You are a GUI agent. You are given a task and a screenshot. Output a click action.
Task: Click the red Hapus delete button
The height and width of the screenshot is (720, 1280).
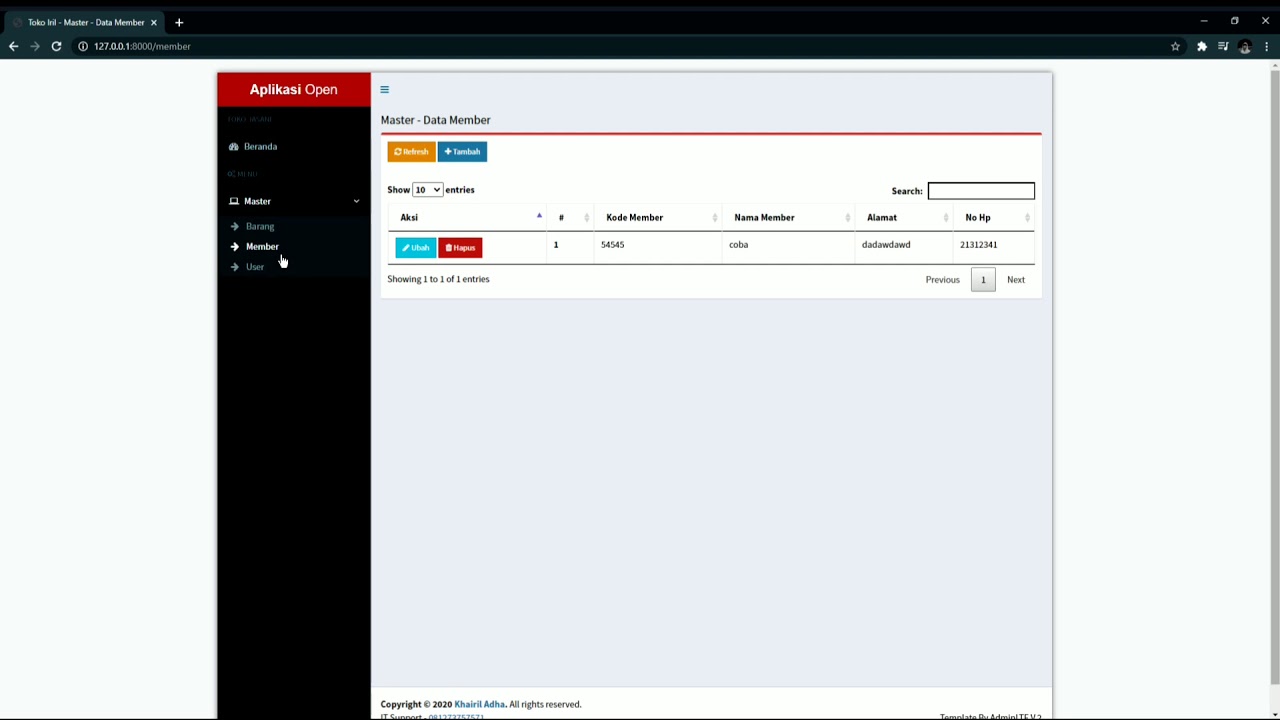pyautogui.click(x=460, y=248)
